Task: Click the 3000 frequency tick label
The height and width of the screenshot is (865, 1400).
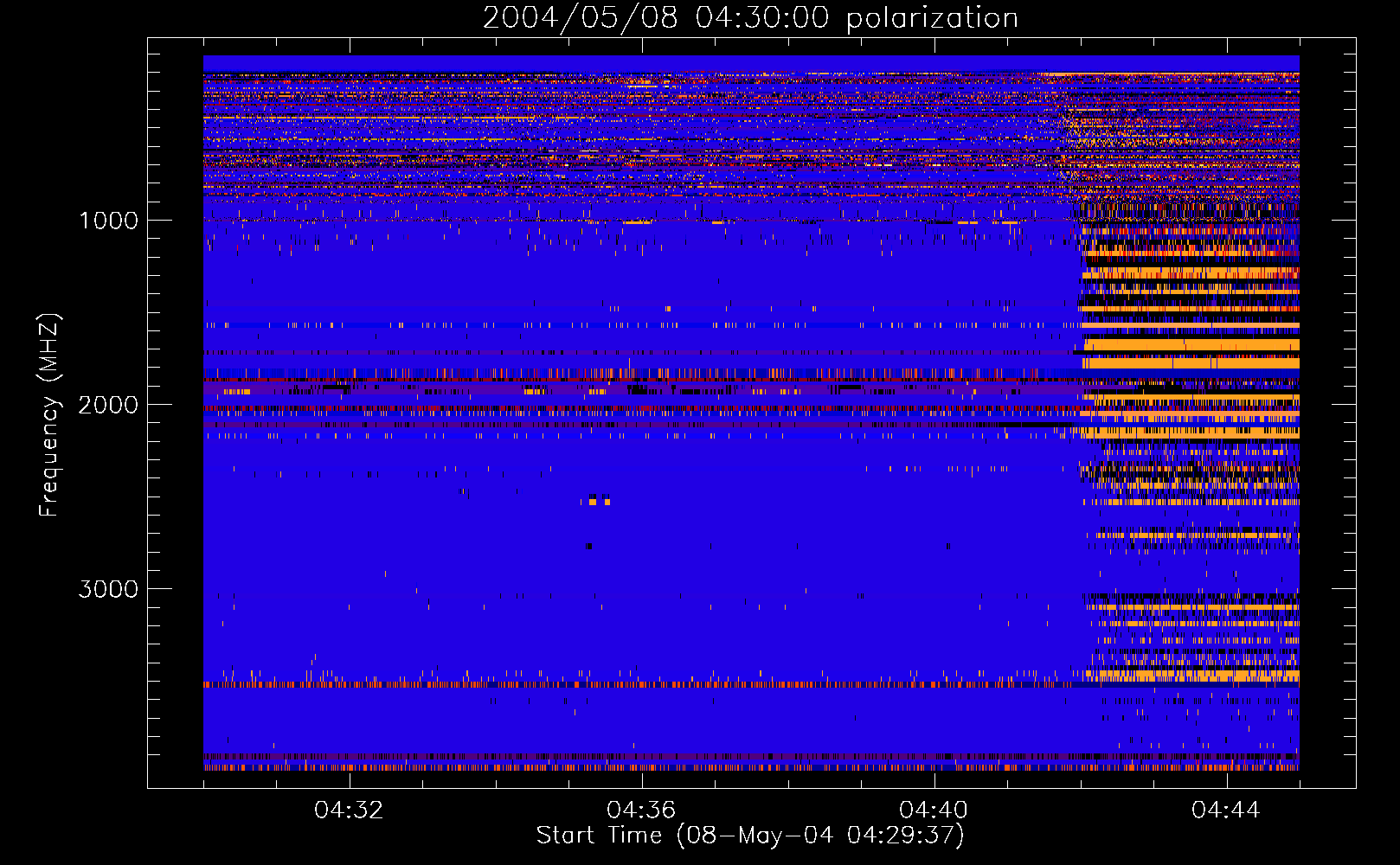Action: coord(108,589)
